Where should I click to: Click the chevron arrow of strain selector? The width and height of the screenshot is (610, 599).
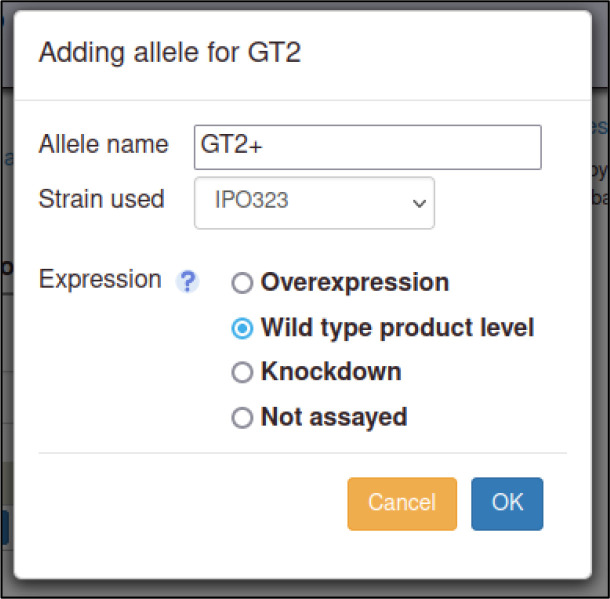(x=419, y=203)
